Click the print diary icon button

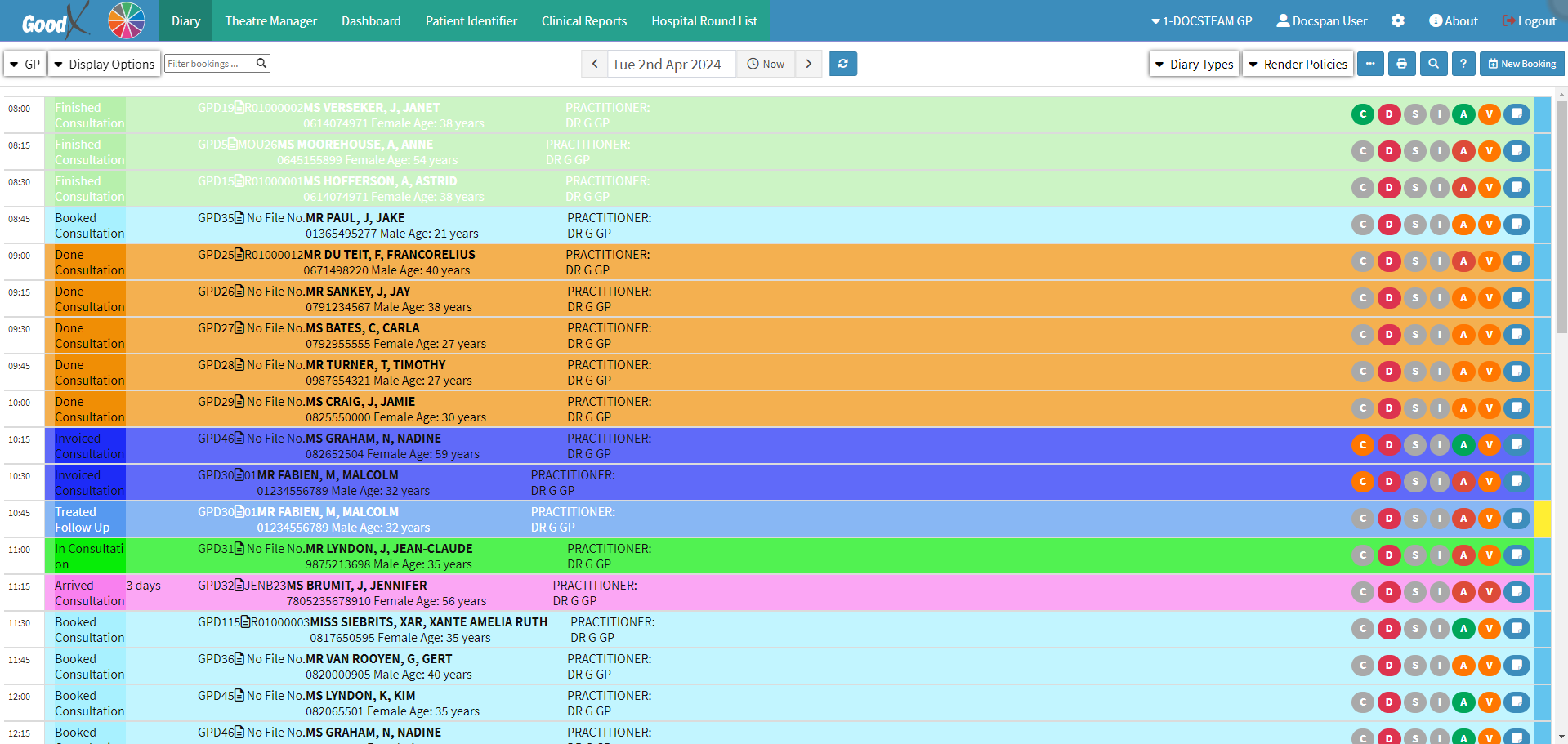(1401, 64)
